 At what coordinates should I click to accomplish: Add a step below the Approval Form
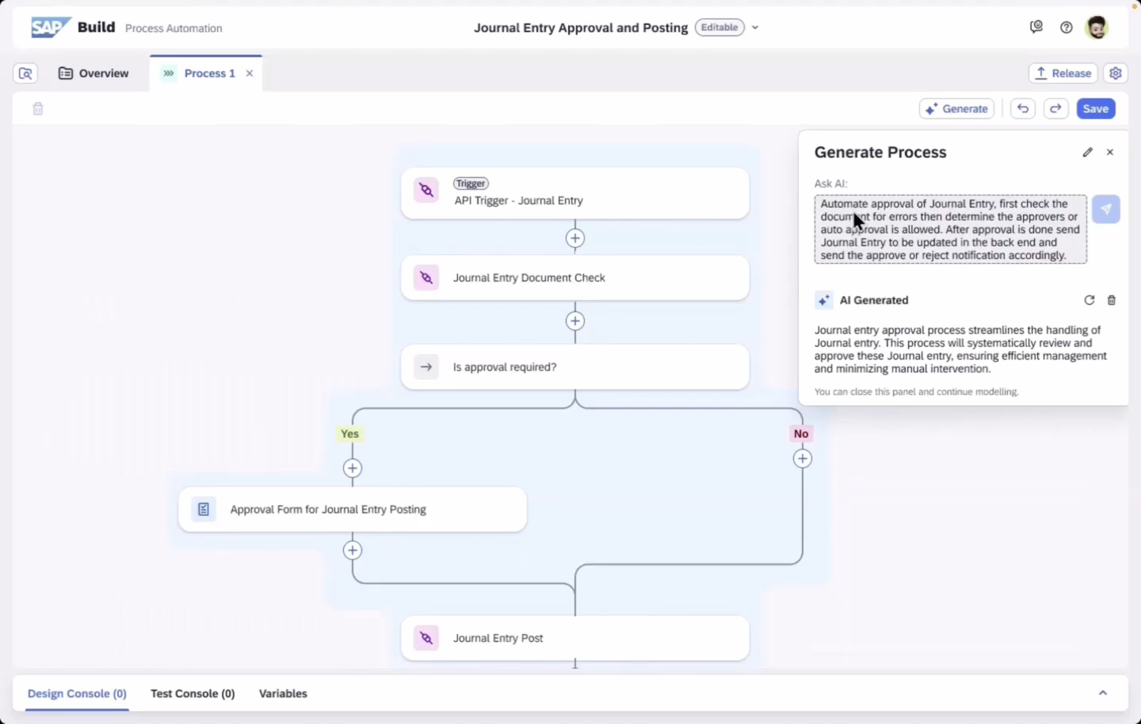(x=352, y=550)
